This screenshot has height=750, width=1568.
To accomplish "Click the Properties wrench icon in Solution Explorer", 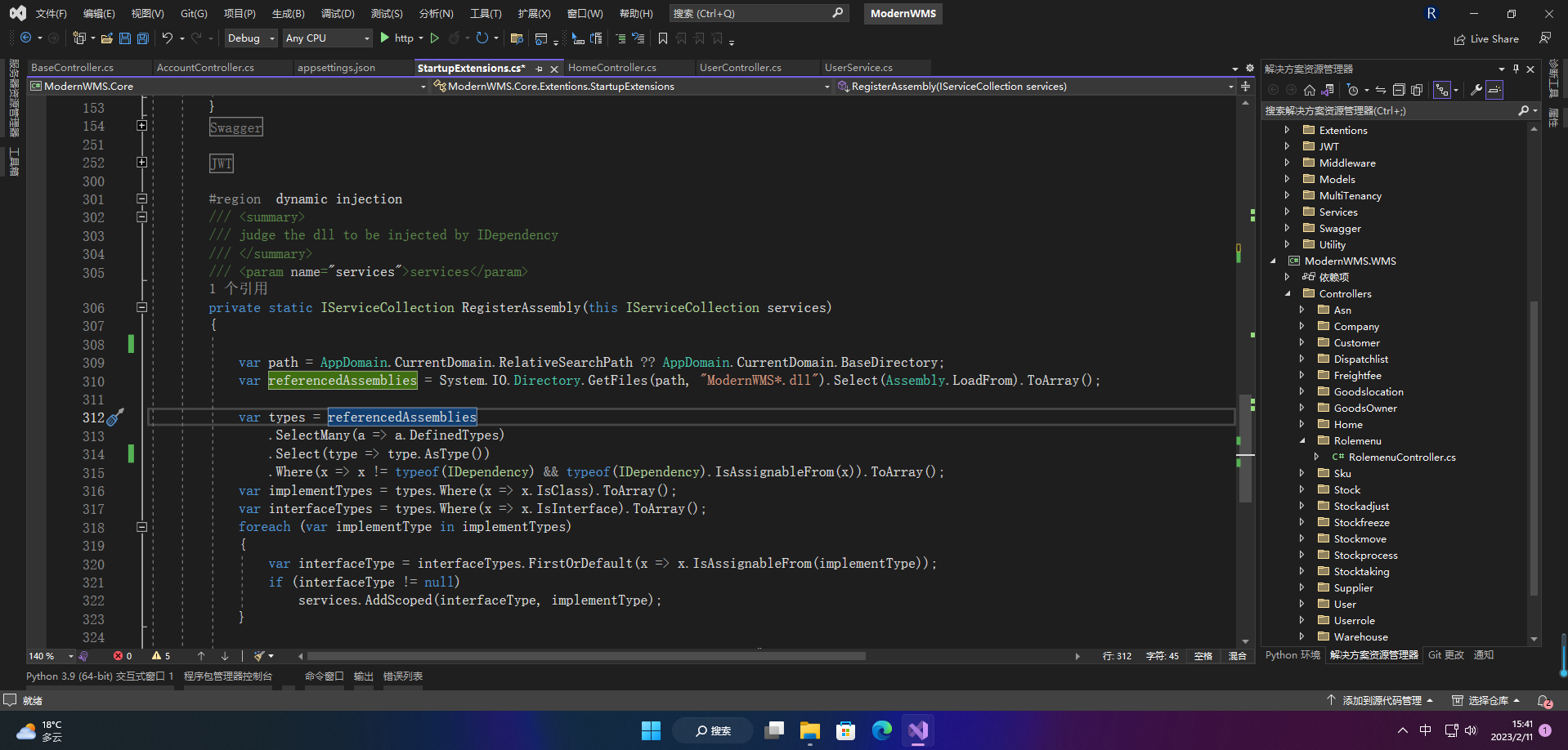I will pyautogui.click(x=1476, y=90).
